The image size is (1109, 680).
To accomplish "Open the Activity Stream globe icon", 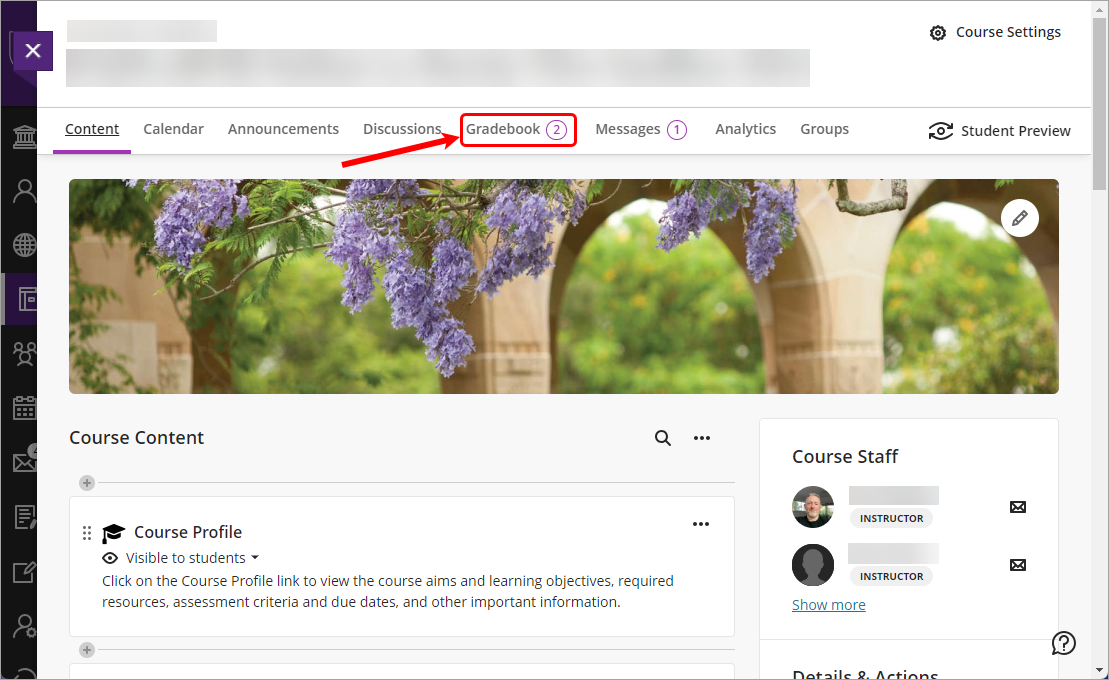I will [x=22, y=245].
